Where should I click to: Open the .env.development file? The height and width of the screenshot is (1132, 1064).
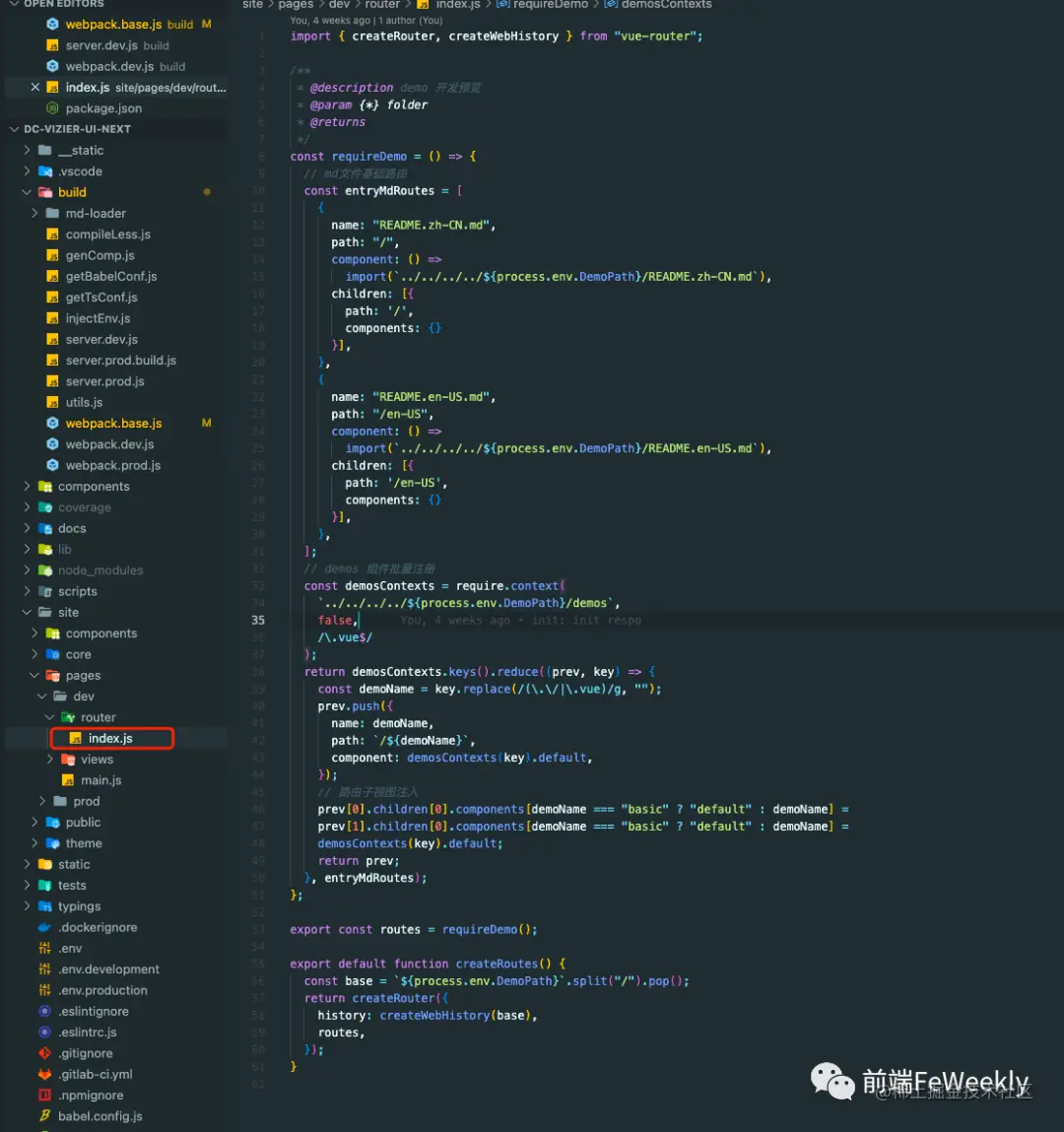pos(108,968)
